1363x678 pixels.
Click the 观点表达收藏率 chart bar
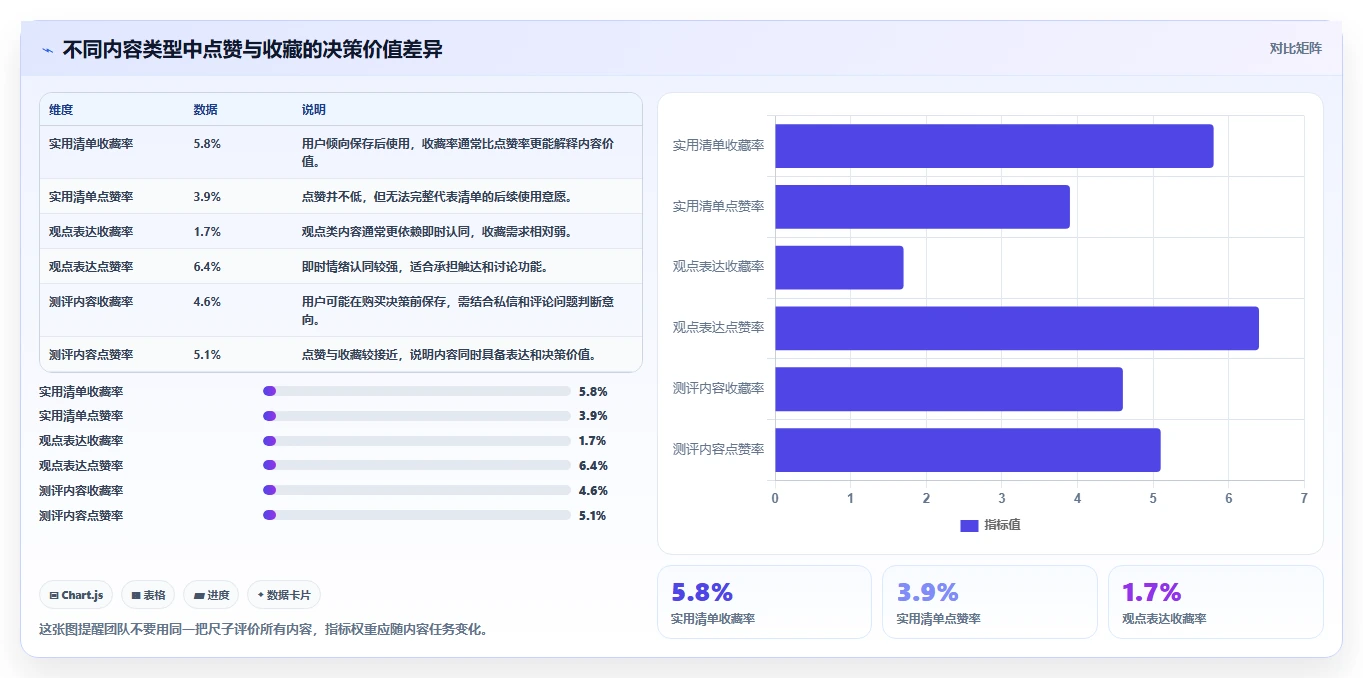[839, 268]
